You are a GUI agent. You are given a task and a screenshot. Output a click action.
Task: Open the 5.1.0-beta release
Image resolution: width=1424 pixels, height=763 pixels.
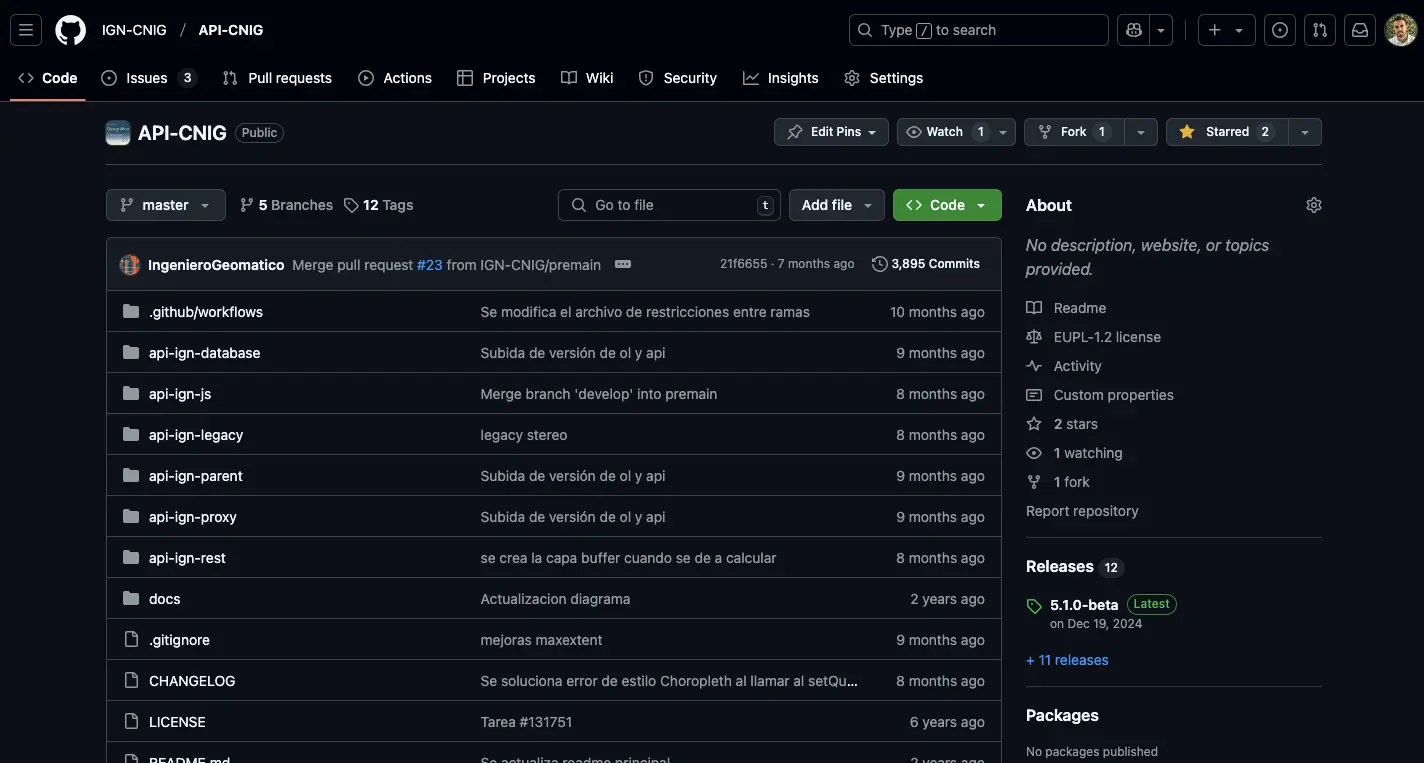tap(1084, 605)
